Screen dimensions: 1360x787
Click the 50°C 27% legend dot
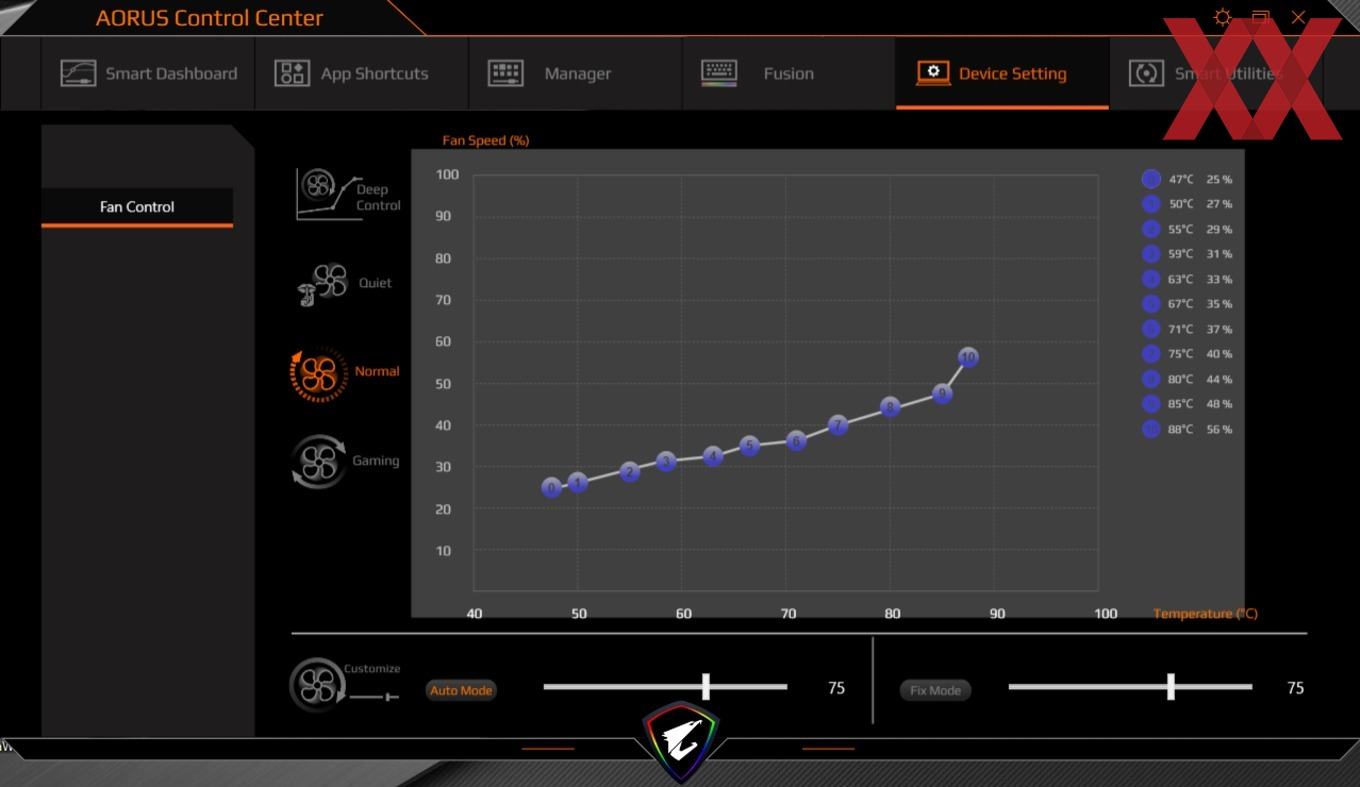coord(1151,204)
